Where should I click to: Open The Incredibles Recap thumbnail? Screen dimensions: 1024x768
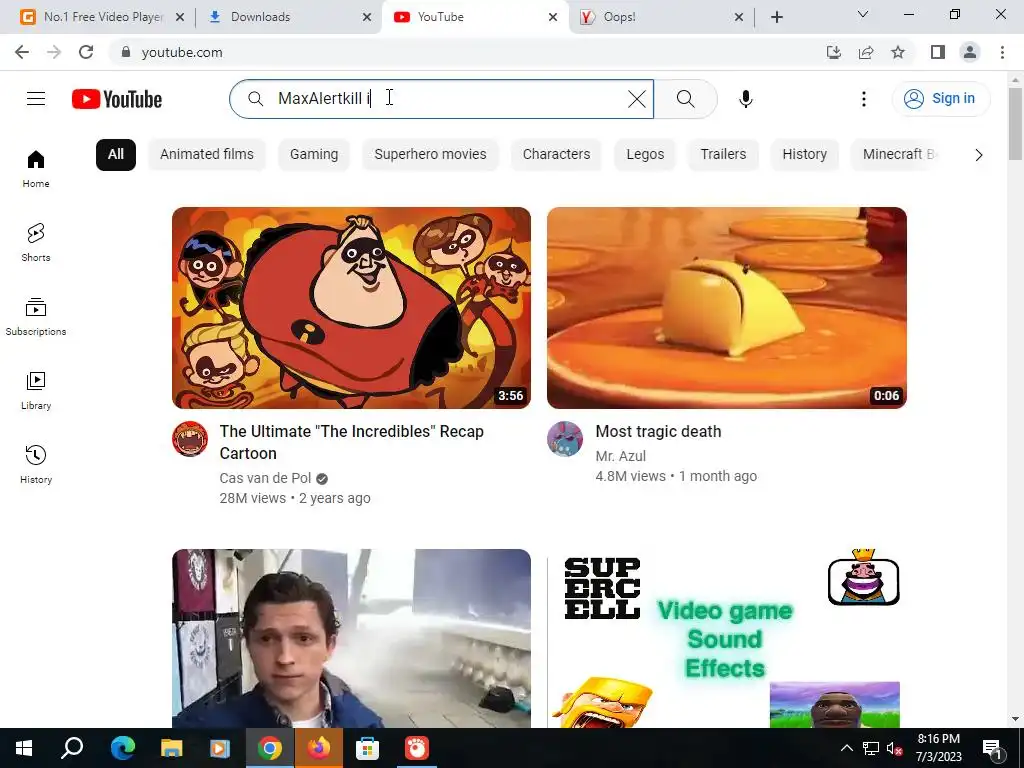click(351, 308)
